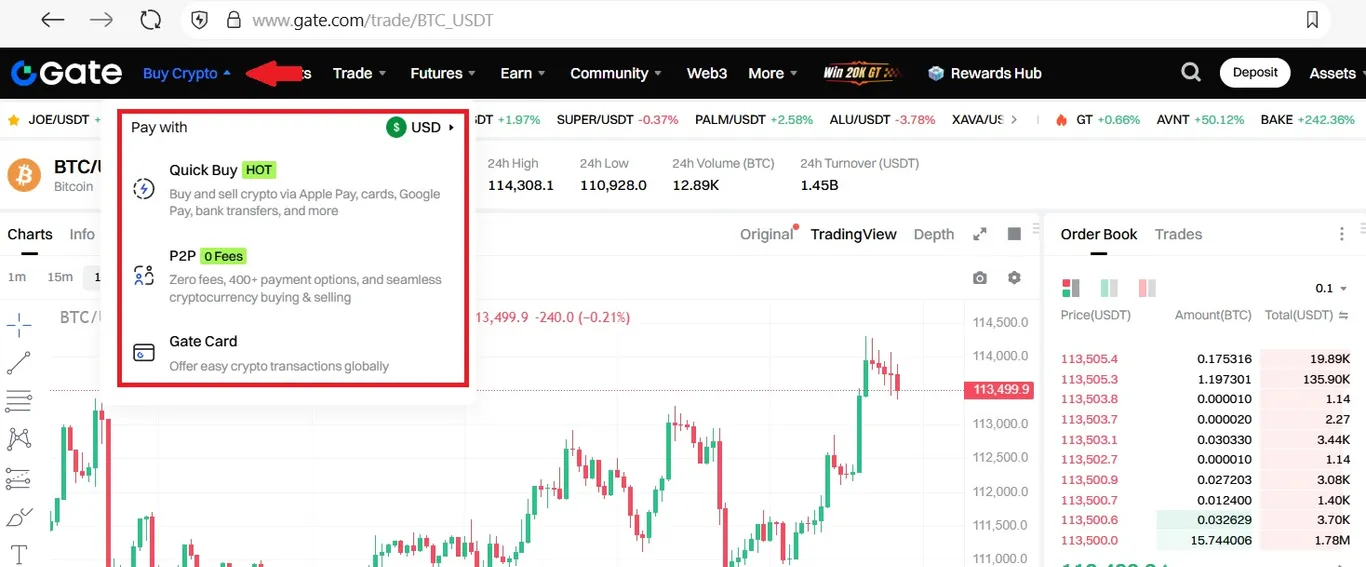
Task: Click the browser address bar URL
Action: (x=373, y=20)
